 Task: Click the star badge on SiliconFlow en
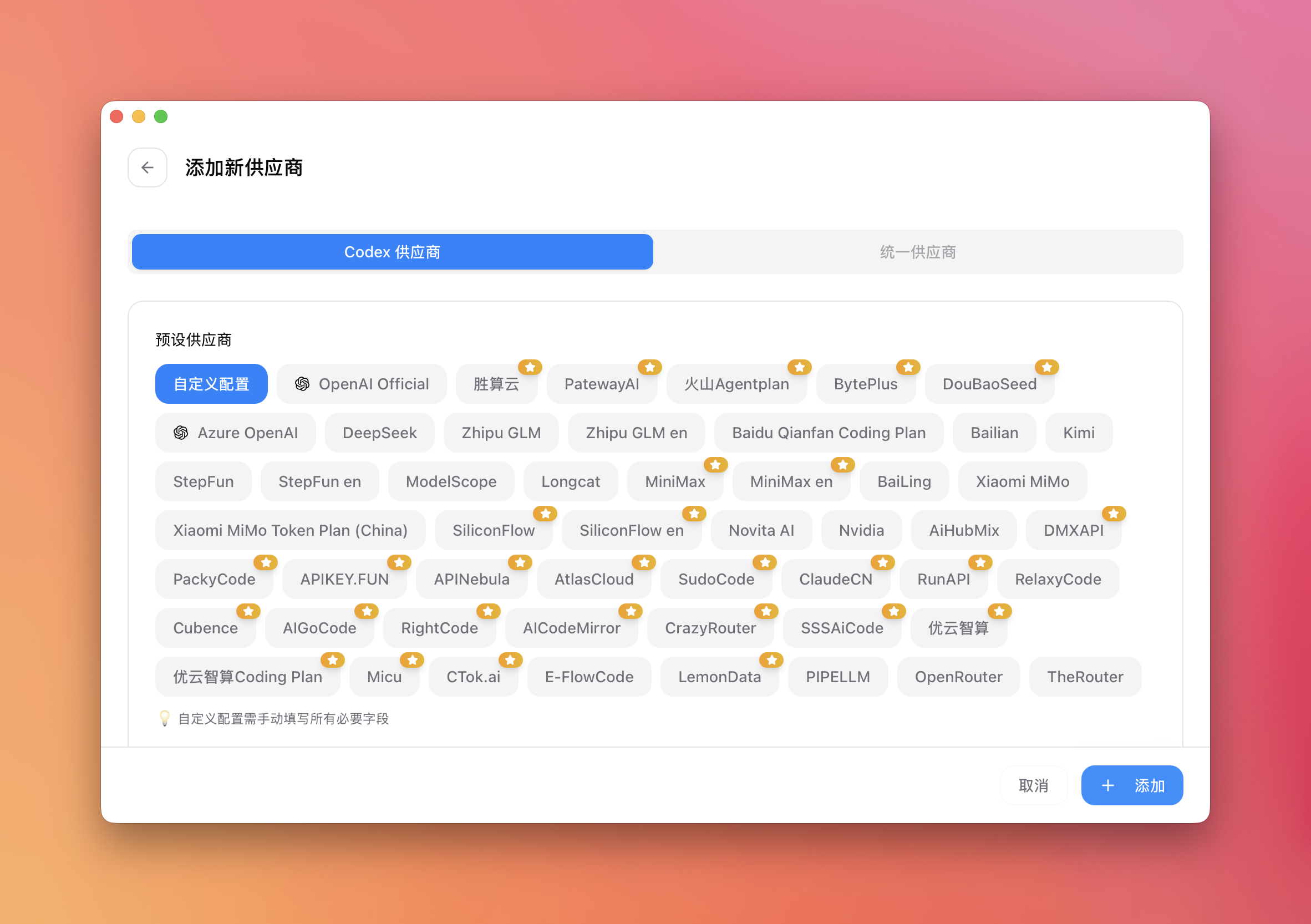coord(694,514)
